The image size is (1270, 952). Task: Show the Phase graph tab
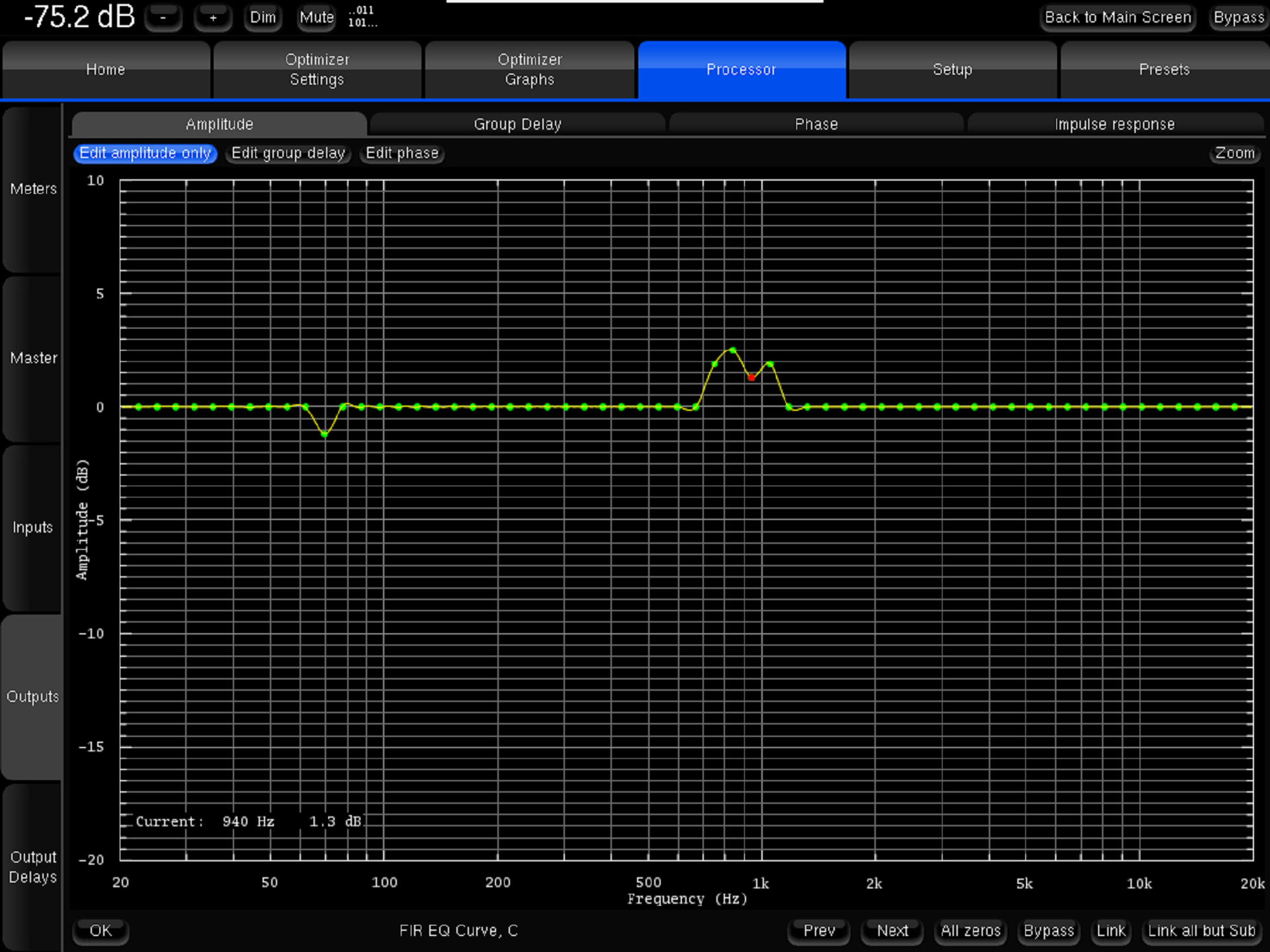[x=816, y=124]
